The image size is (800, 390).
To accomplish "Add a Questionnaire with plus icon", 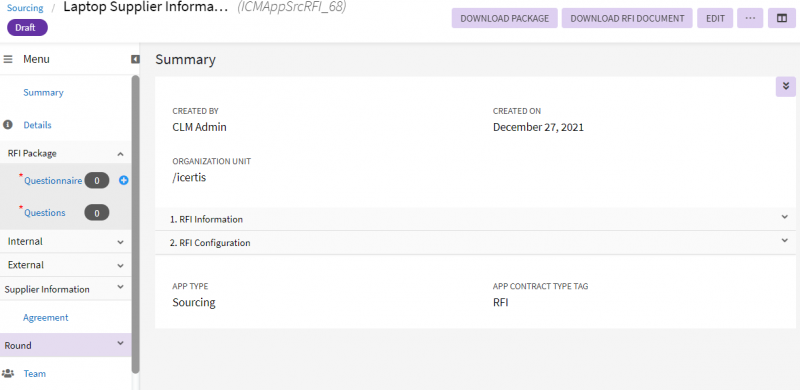I will 123,180.
